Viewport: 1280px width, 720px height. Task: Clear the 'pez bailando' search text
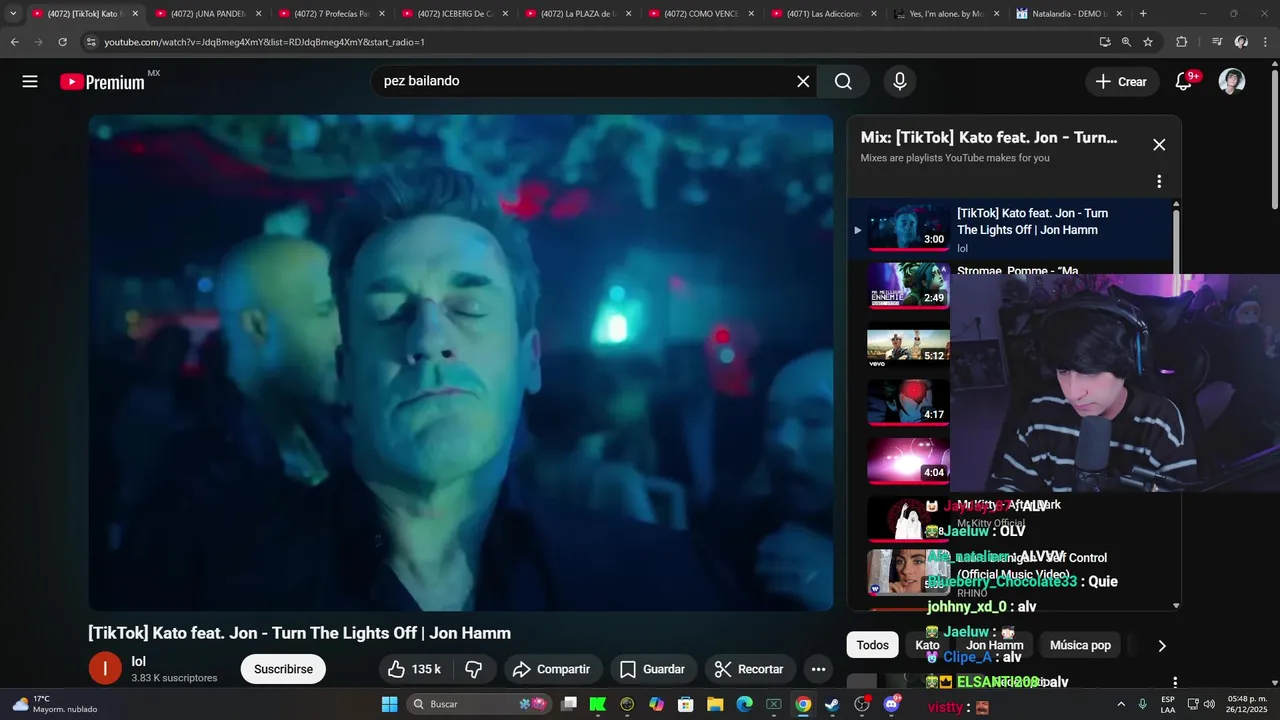tap(803, 81)
